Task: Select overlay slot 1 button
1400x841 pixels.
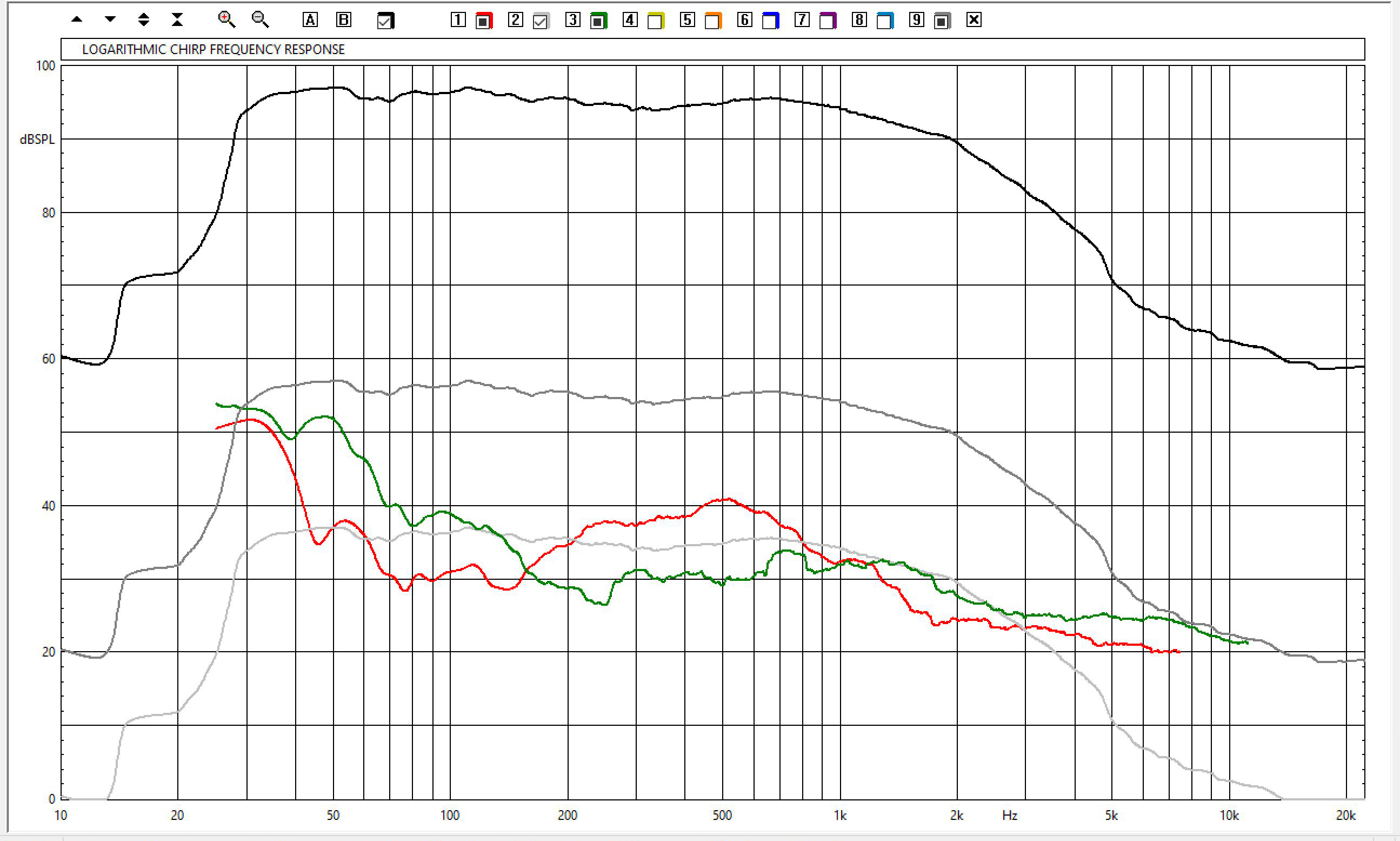Action: pyautogui.click(x=458, y=20)
